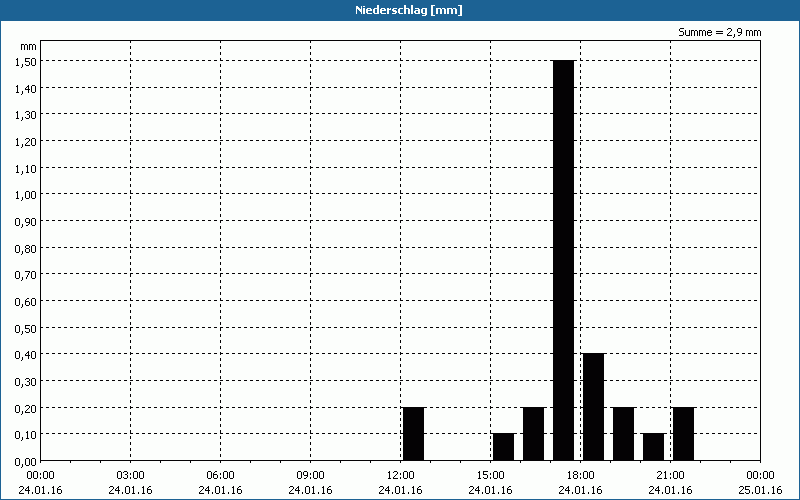Click the 15:00 time axis label
Screen dimensions: 800x500
point(490,476)
